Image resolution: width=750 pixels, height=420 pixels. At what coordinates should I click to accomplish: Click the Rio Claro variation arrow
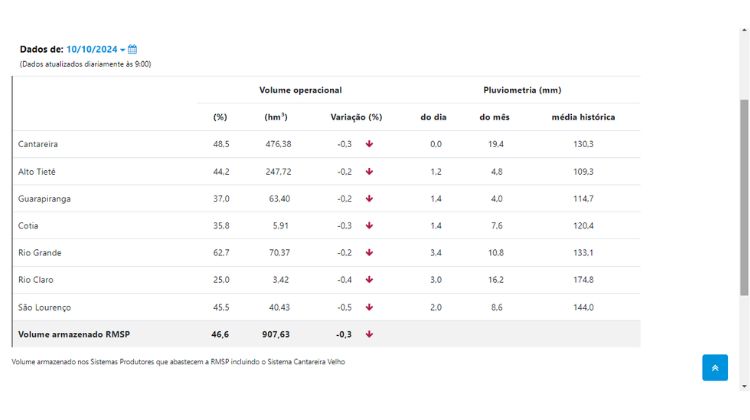pos(369,279)
